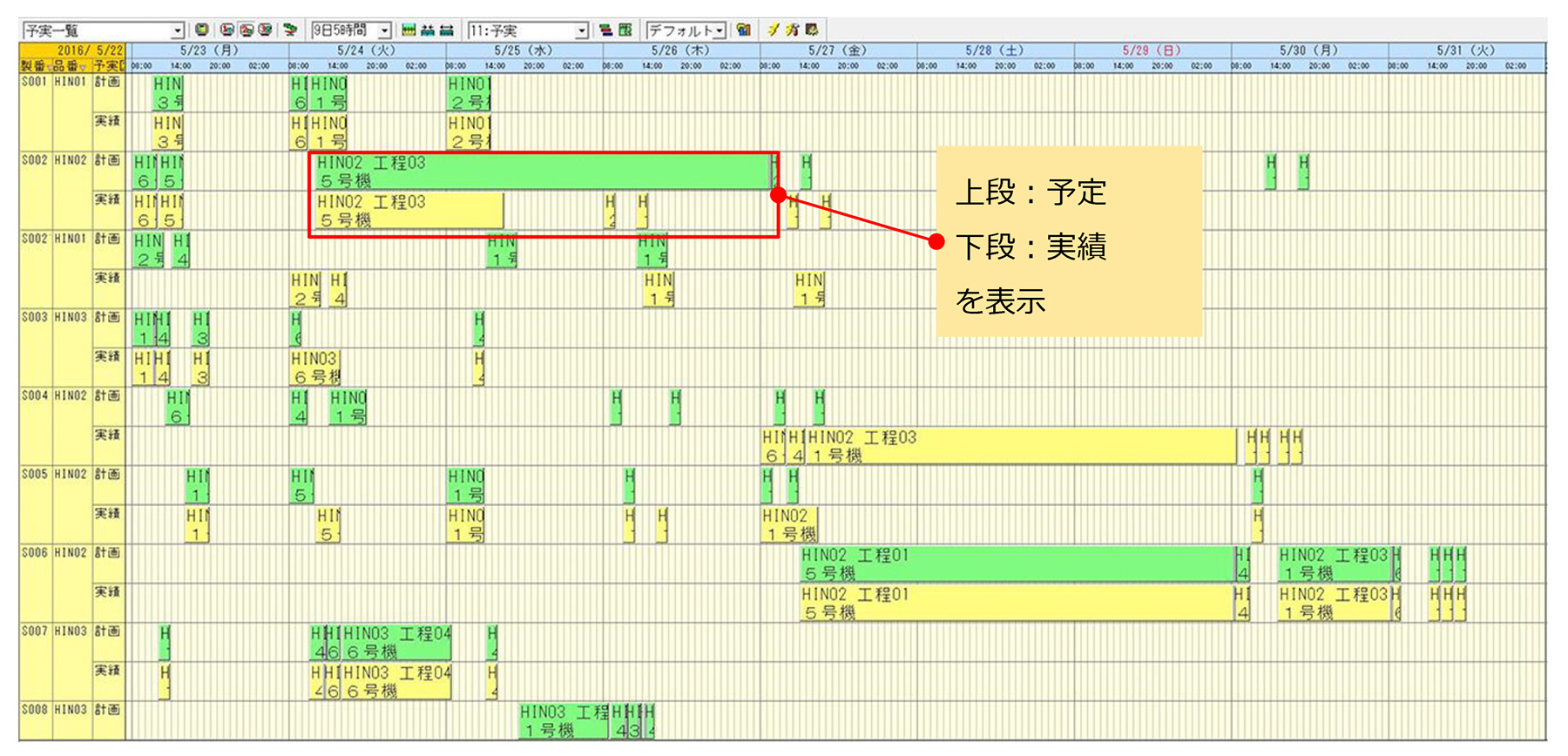Select yellow HIN02 工程03 1号機 bar in S006
Image resolution: width=1568 pixels, height=756 pixels.
pyautogui.click(x=1334, y=603)
